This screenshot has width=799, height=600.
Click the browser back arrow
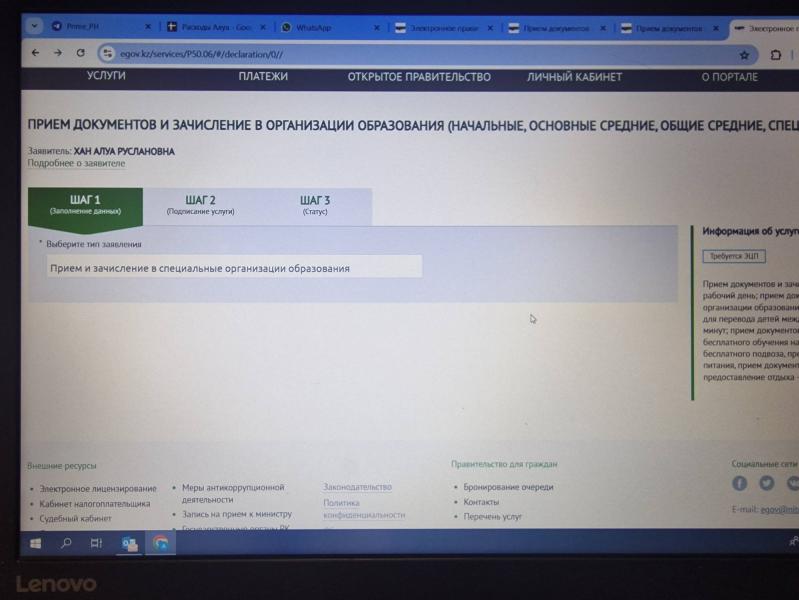[35, 53]
